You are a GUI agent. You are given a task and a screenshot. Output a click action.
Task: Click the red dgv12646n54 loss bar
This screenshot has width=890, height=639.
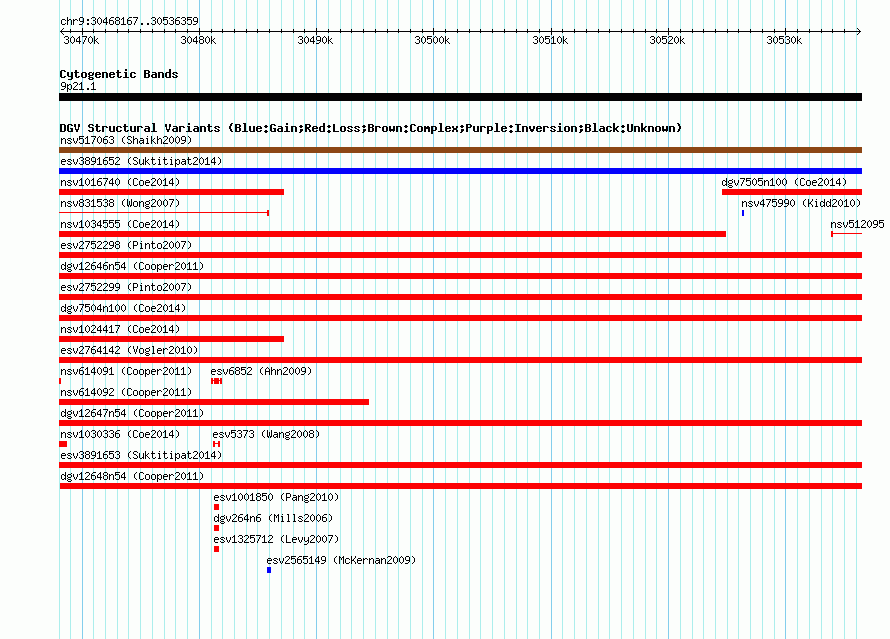coord(460,276)
